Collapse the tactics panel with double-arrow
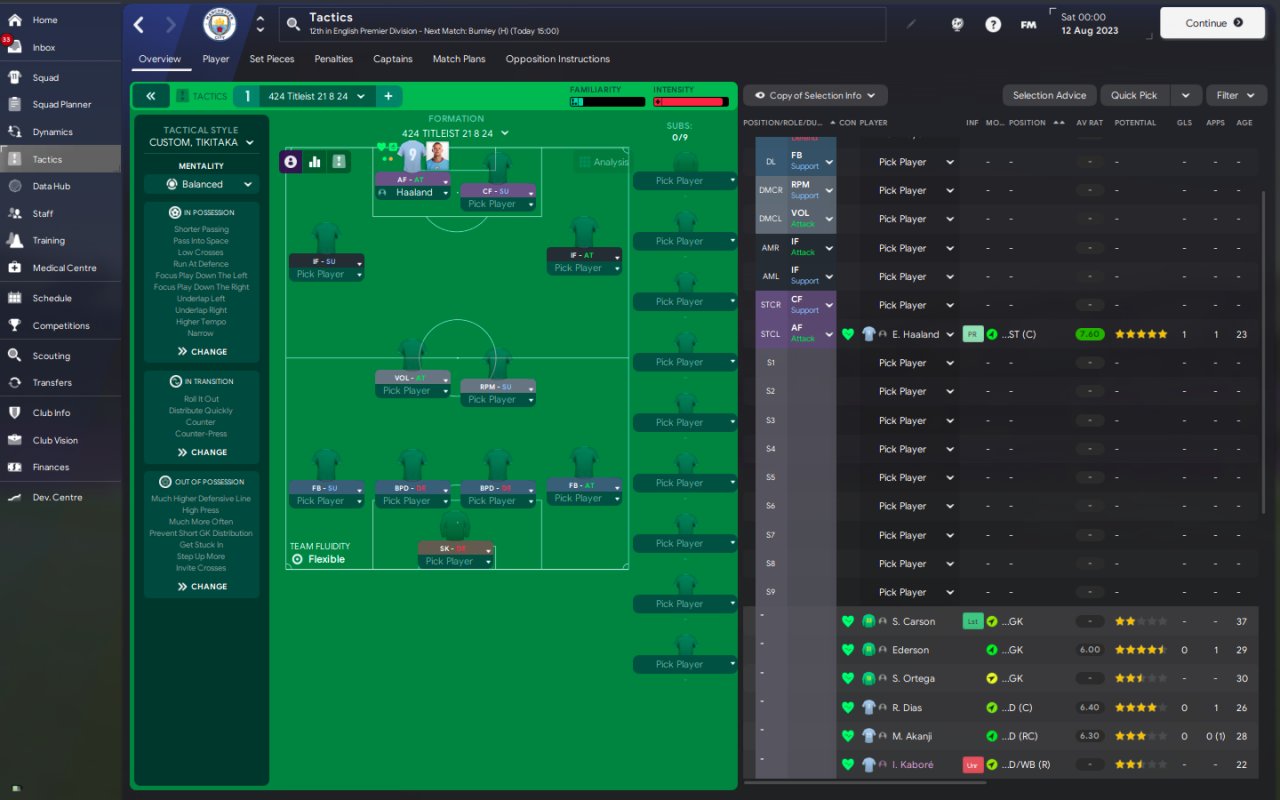Viewport: 1280px width, 800px height. coord(150,96)
